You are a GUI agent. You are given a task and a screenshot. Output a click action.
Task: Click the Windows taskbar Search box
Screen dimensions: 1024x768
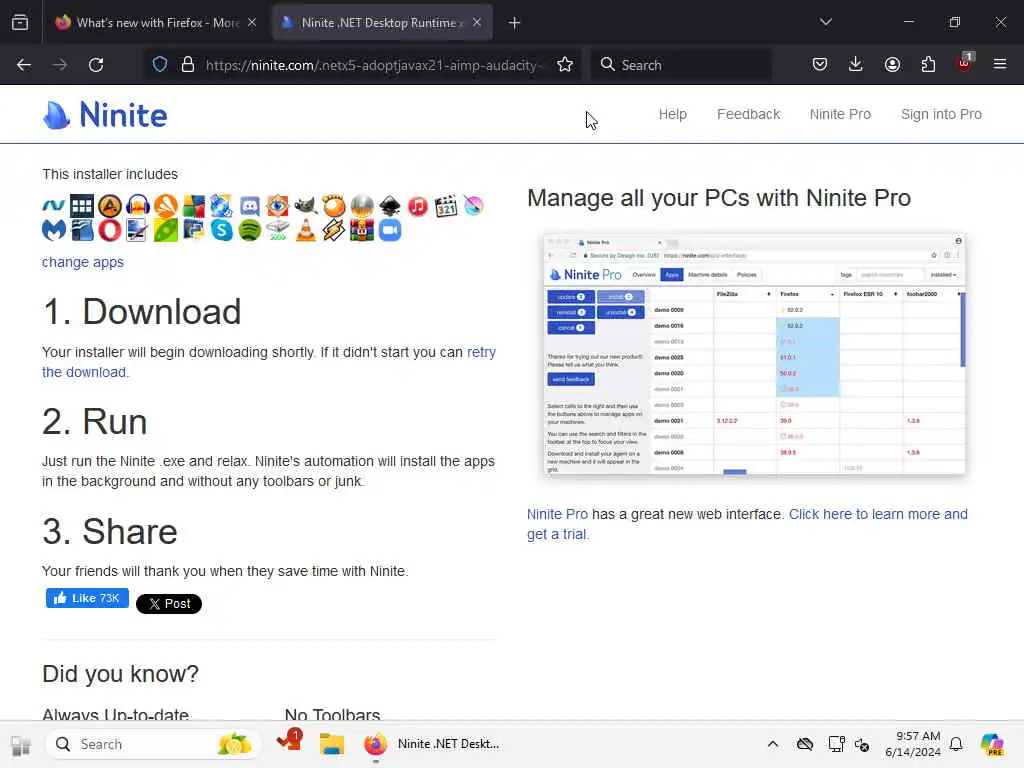153,744
